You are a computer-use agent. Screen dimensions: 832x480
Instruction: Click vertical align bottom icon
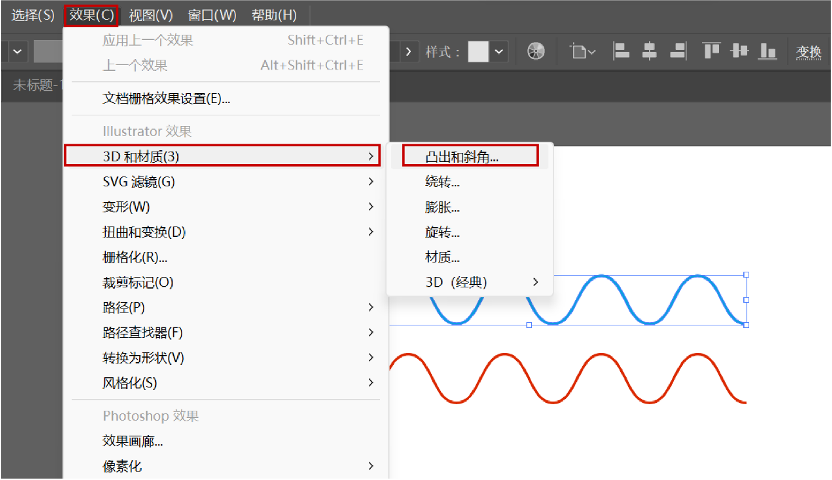[x=767, y=51]
